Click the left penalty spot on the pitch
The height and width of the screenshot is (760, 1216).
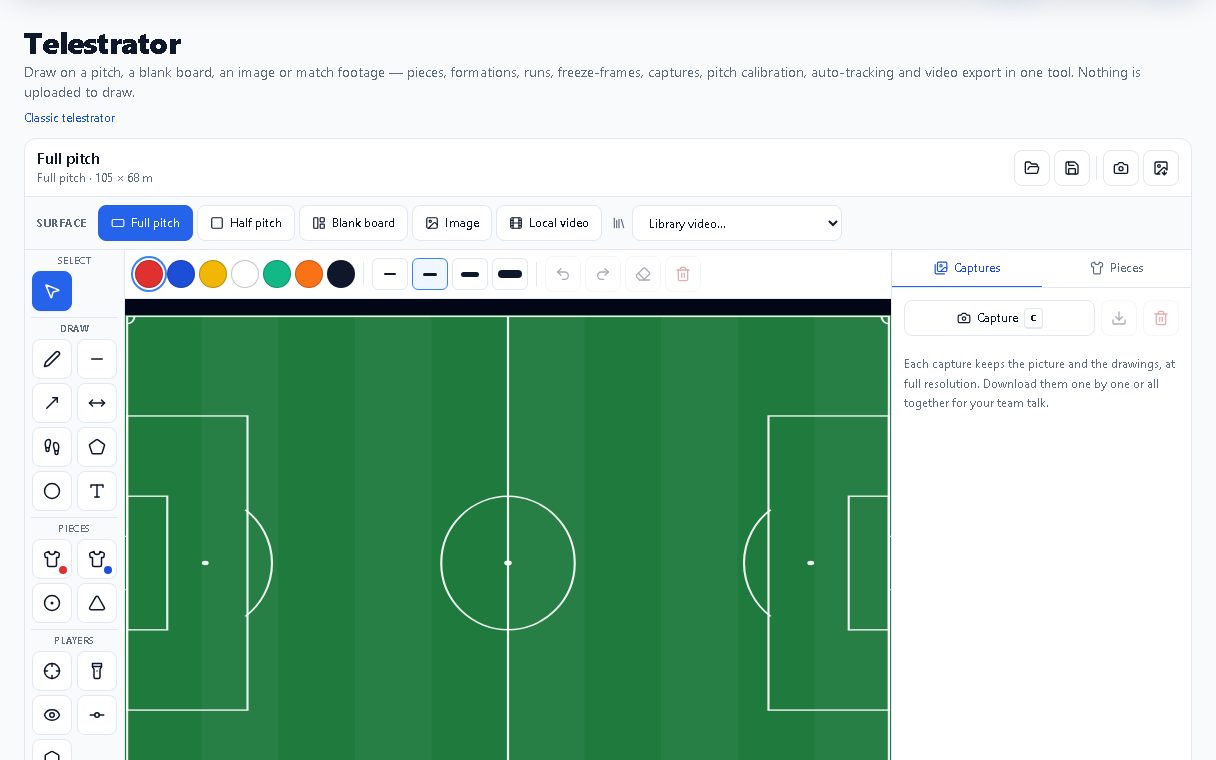(x=206, y=563)
